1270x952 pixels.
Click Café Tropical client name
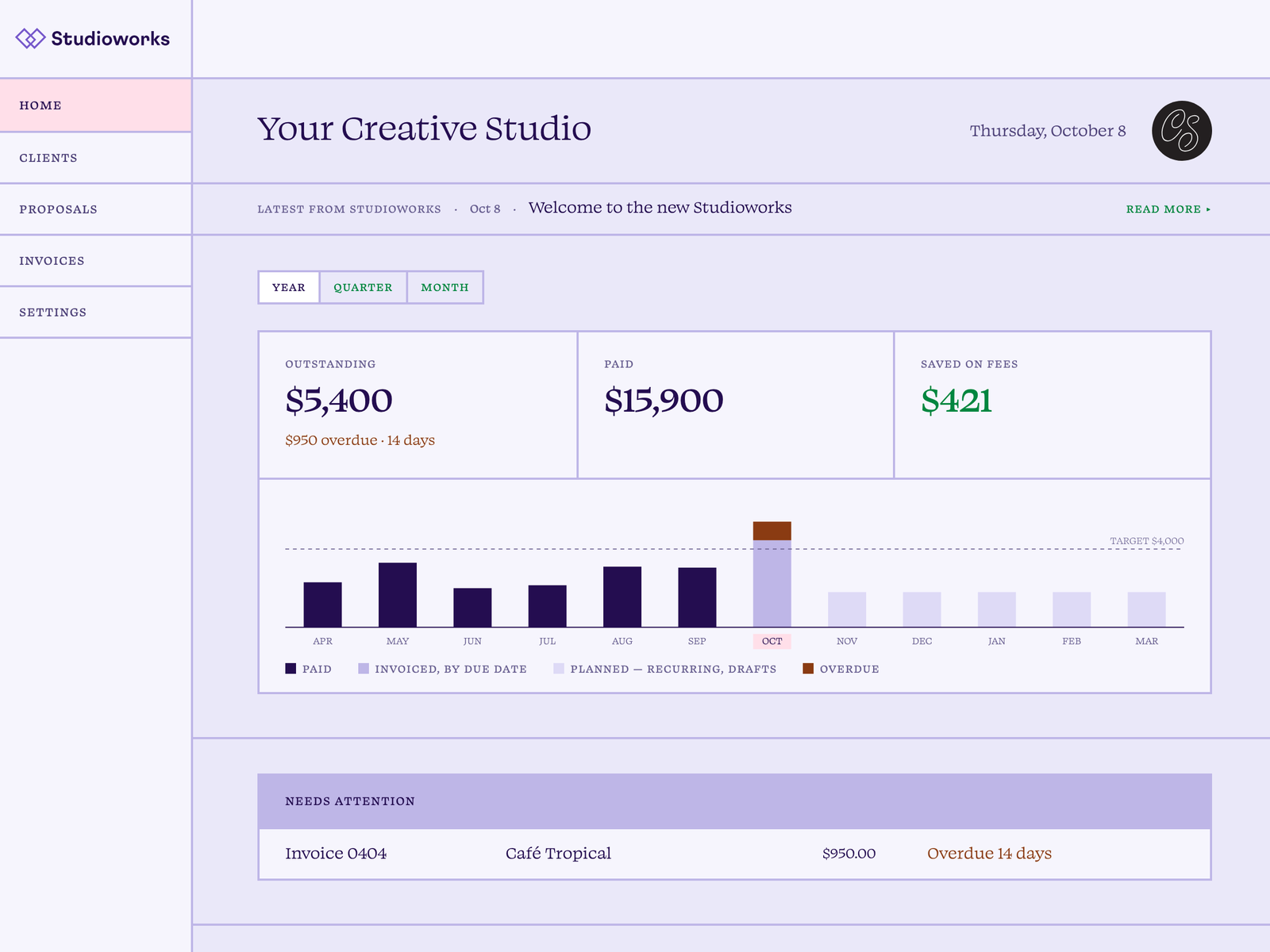pyautogui.click(x=558, y=854)
